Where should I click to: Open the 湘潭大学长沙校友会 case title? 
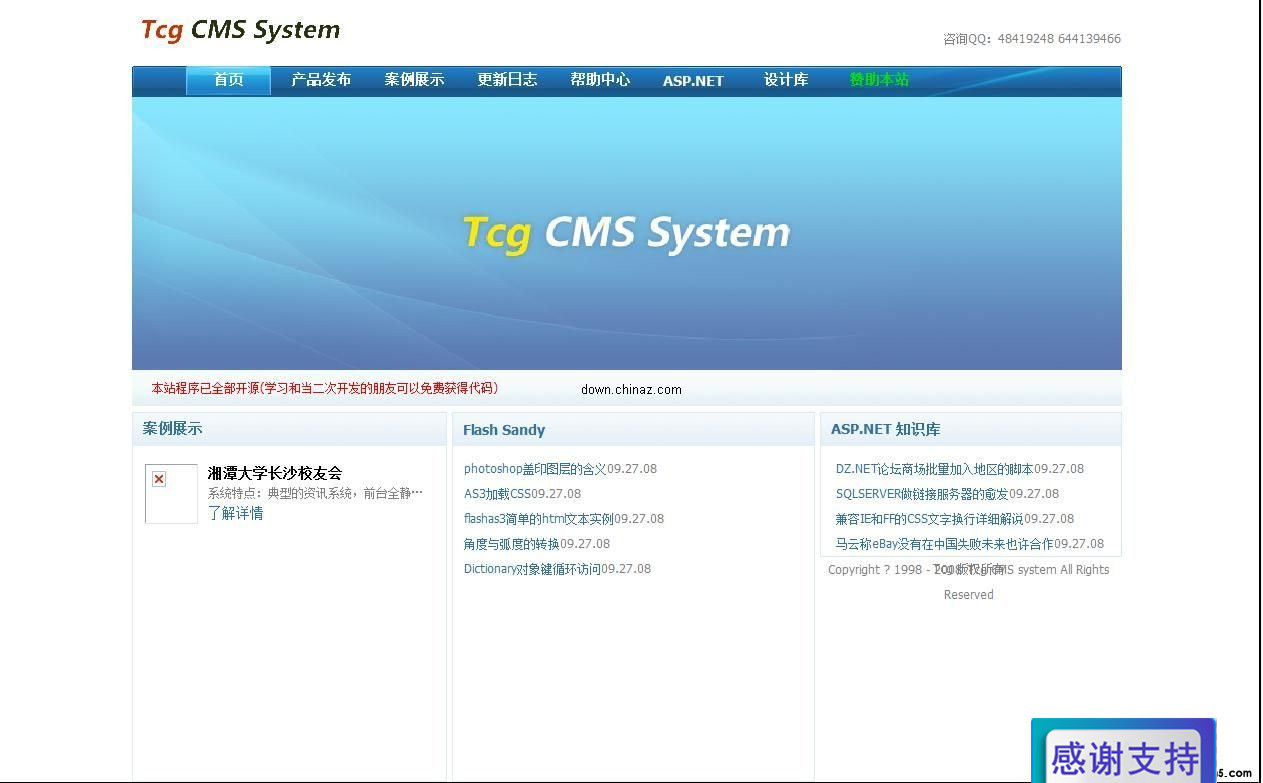click(275, 473)
